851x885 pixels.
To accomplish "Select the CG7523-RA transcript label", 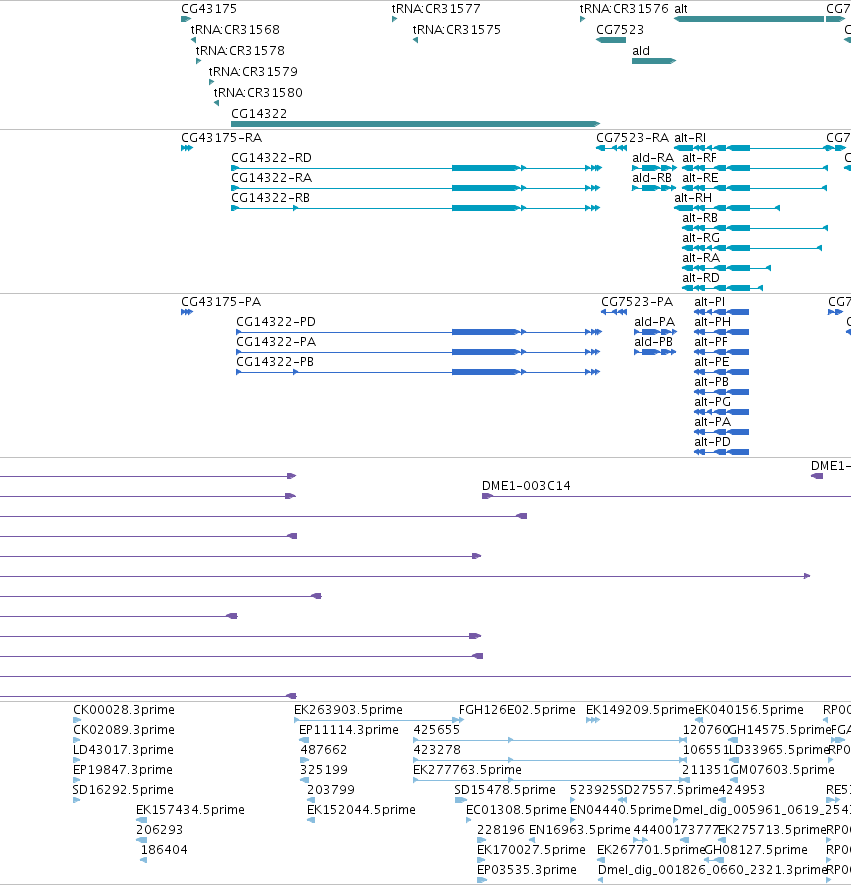I will pyautogui.click(x=632, y=138).
